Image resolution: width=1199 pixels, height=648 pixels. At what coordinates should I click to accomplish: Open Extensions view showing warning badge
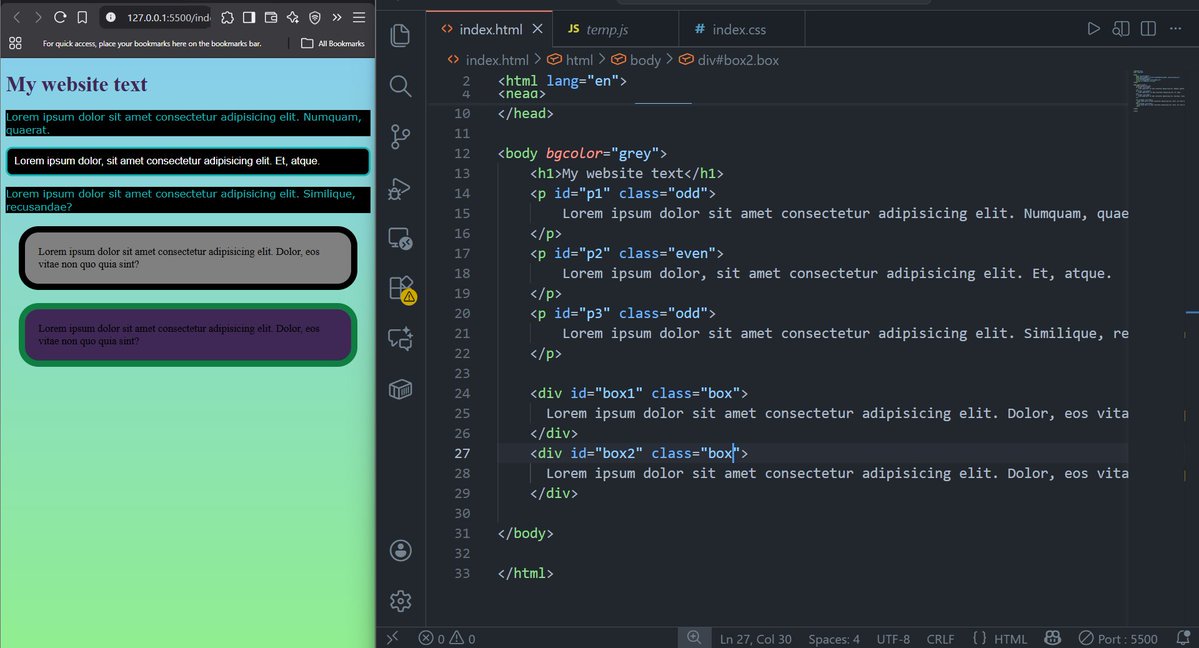click(x=400, y=288)
